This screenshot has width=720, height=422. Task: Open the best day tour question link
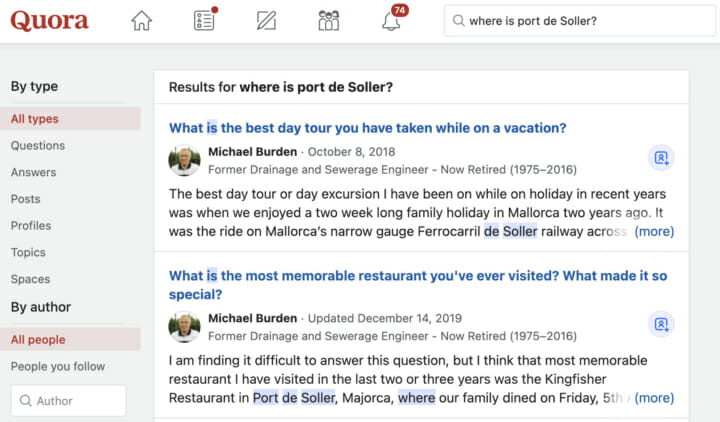tap(367, 128)
